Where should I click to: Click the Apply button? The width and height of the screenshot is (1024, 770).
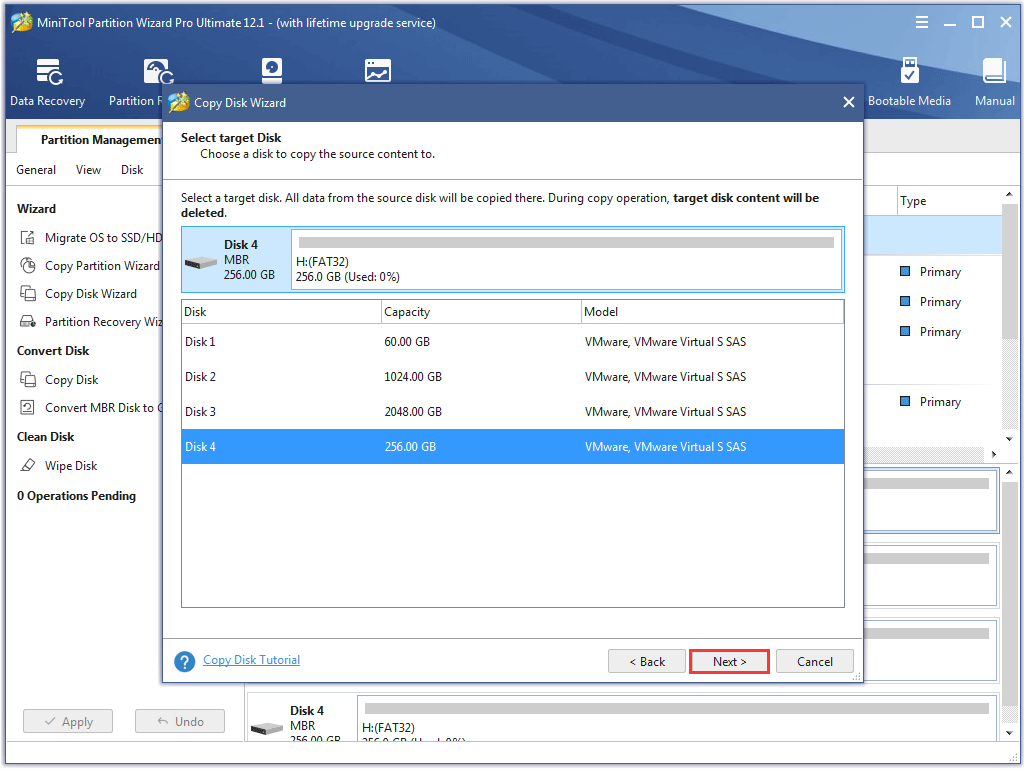point(68,722)
